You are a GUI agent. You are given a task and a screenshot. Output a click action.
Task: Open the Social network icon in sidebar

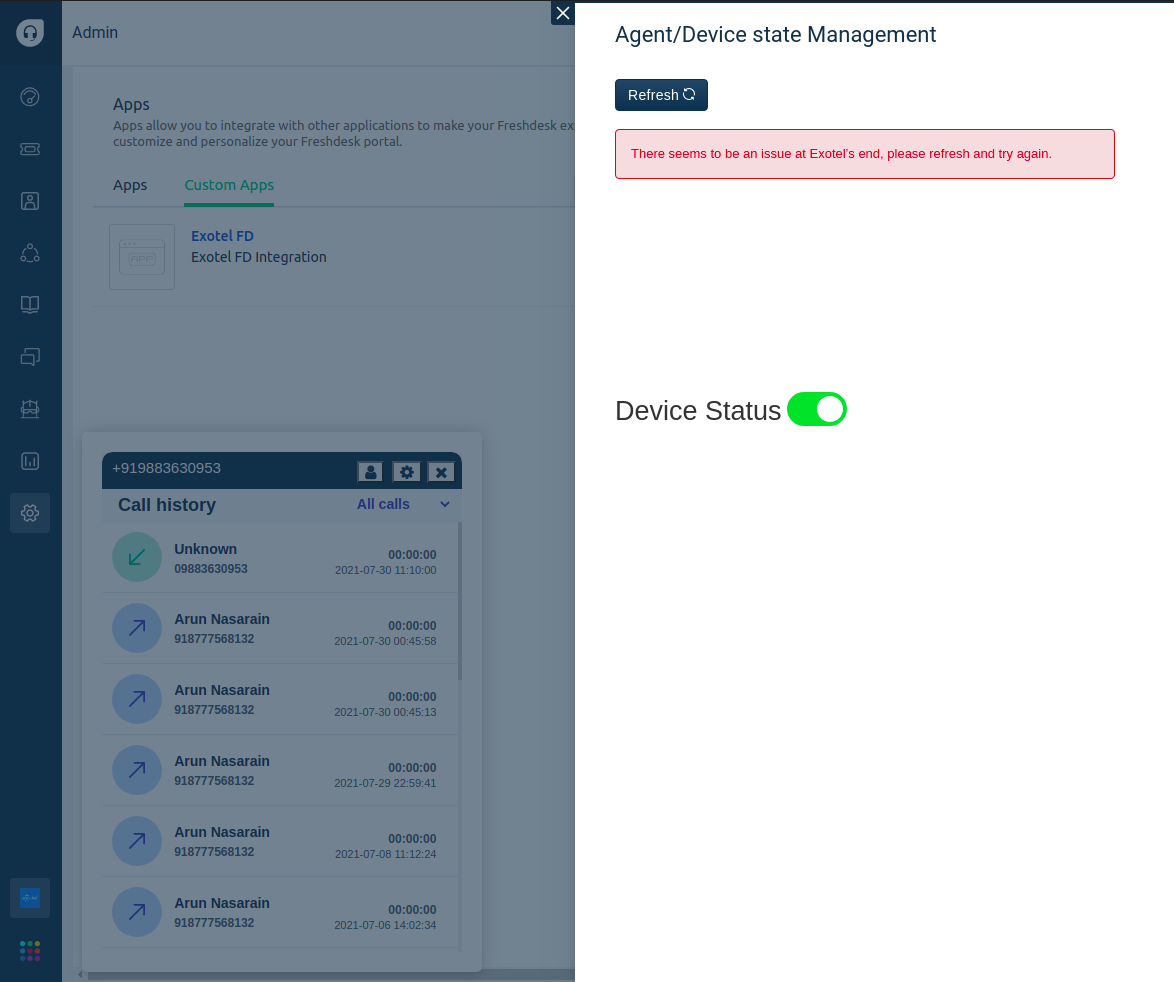30,253
